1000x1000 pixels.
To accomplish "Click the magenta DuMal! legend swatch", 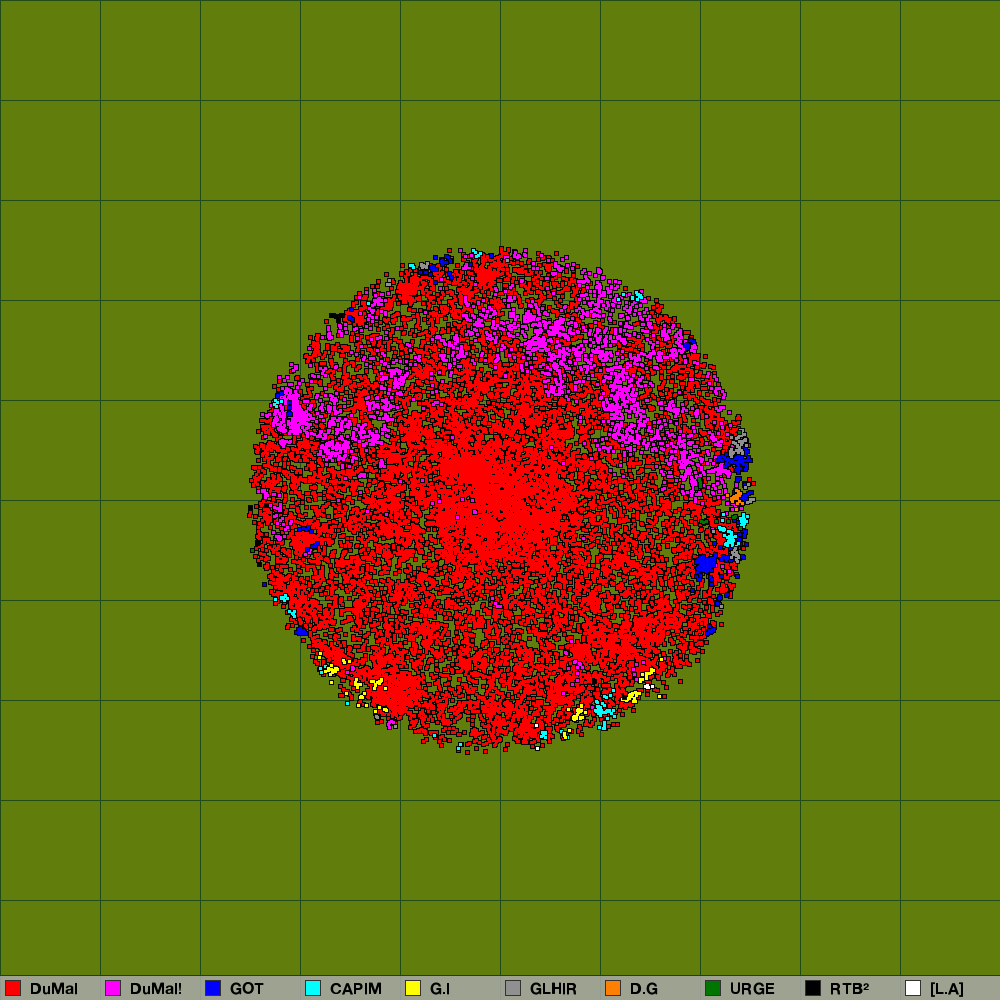I will coord(113,988).
